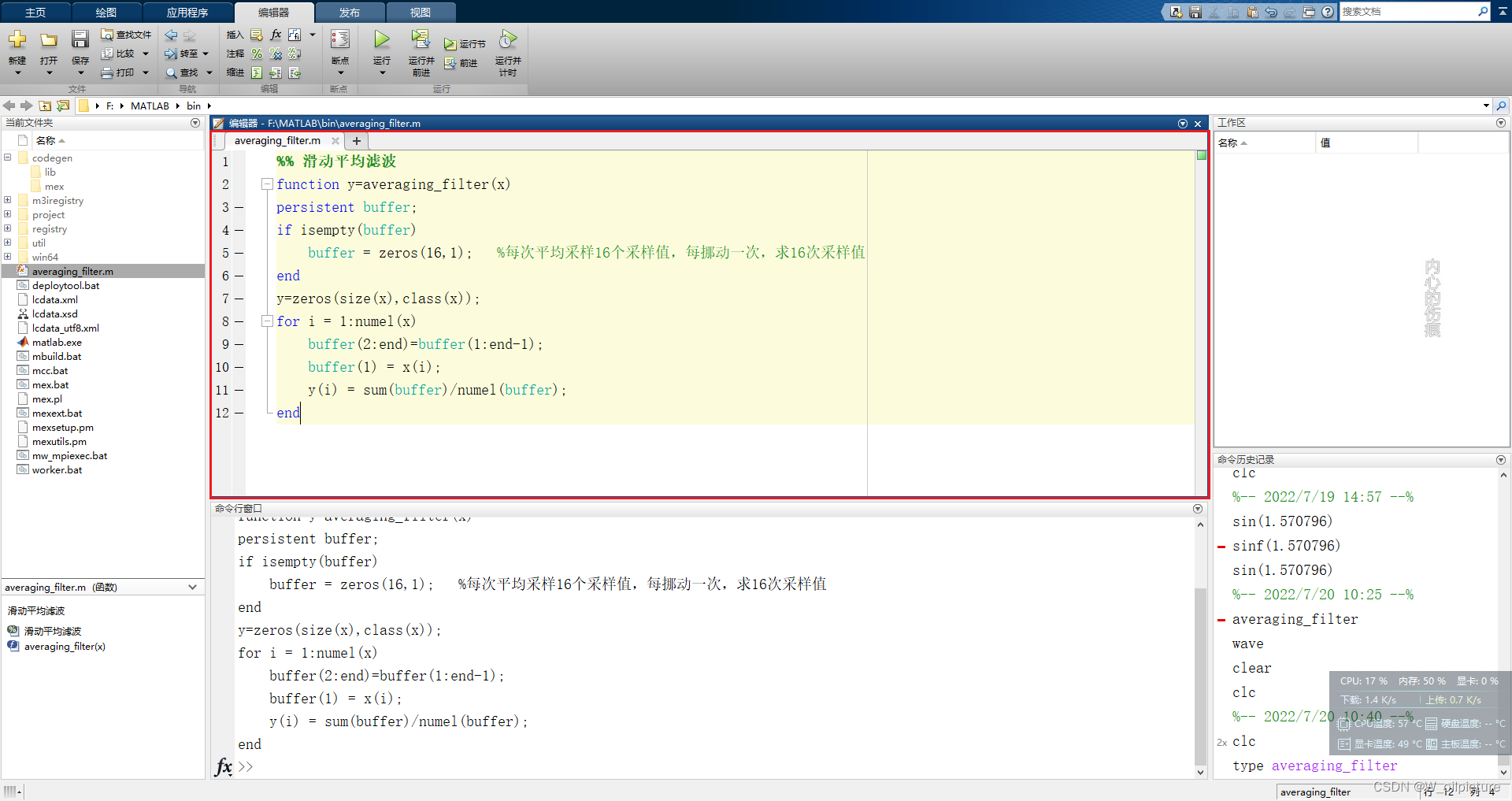1512x801 pixels.
Task: Click the Breakpoints (断点) icon
Action: [340, 39]
